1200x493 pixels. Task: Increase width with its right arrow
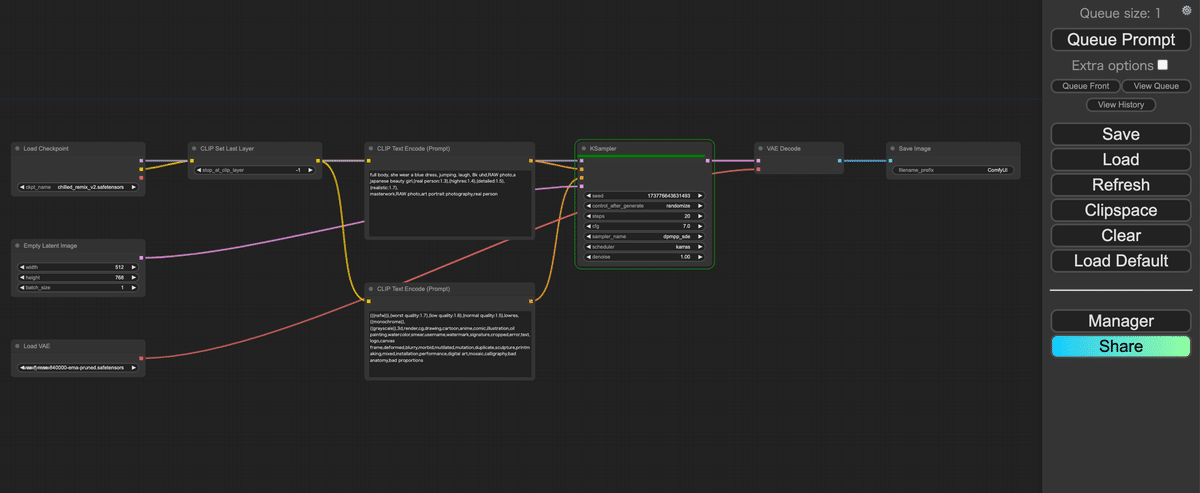coord(134,267)
